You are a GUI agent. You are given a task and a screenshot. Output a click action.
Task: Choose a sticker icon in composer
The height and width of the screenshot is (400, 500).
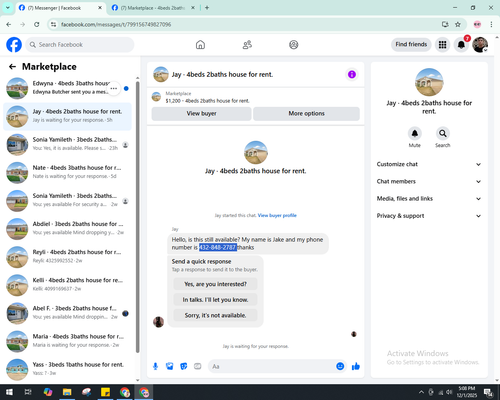tap(184, 366)
